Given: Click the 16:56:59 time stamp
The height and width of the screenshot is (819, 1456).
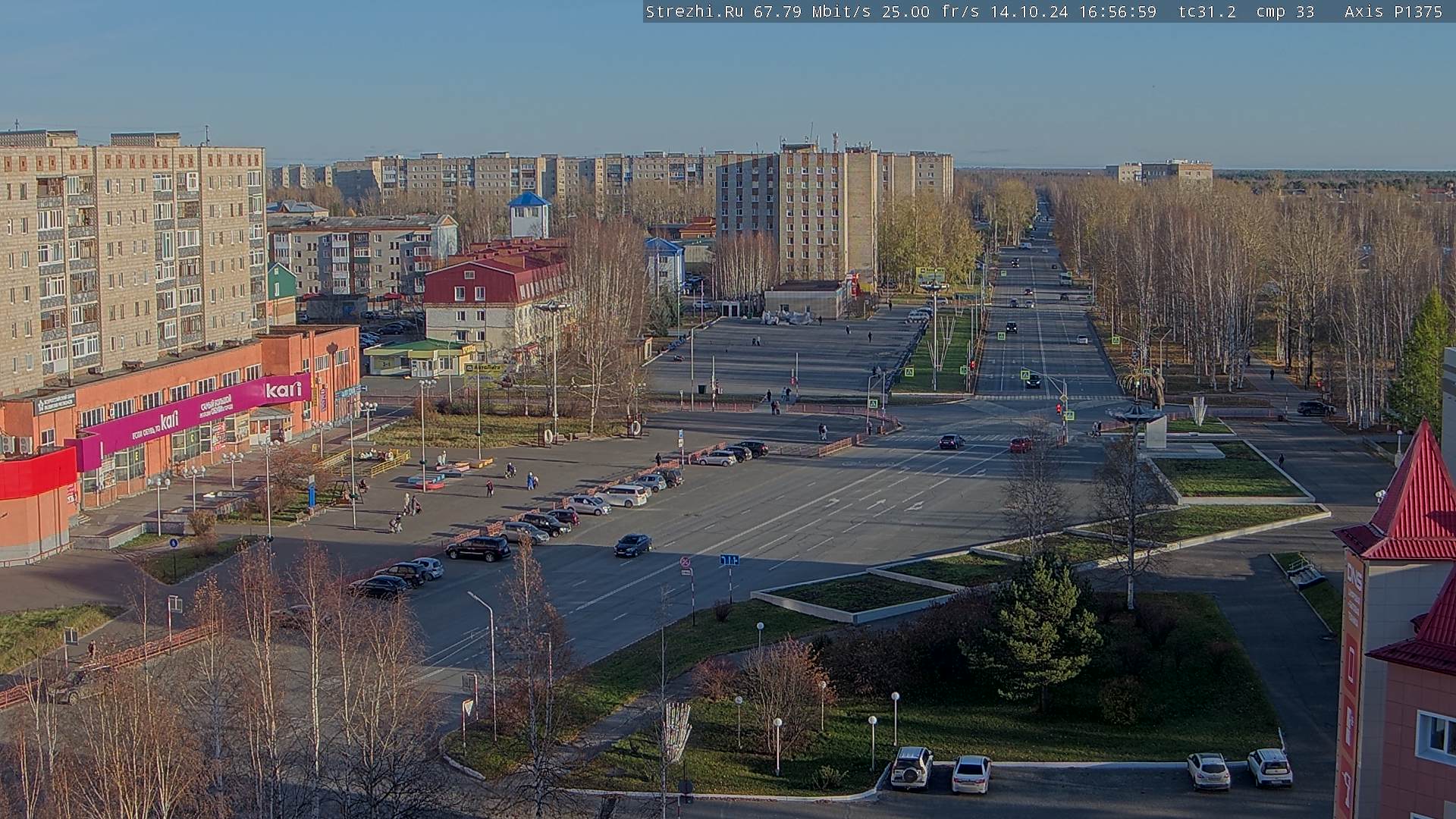Looking at the screenshot, I should tap(1117, 11).
